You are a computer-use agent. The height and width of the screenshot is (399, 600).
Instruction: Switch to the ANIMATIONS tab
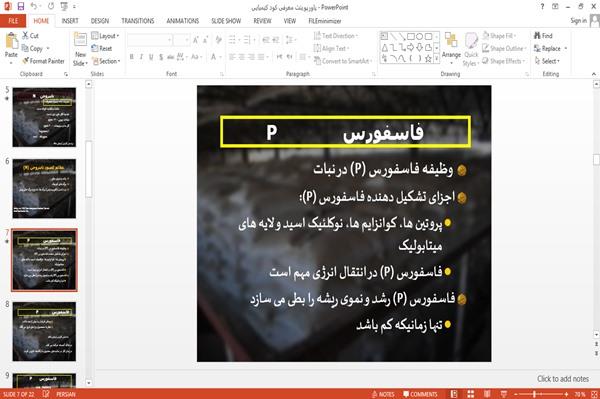click(x=183, y=21)
